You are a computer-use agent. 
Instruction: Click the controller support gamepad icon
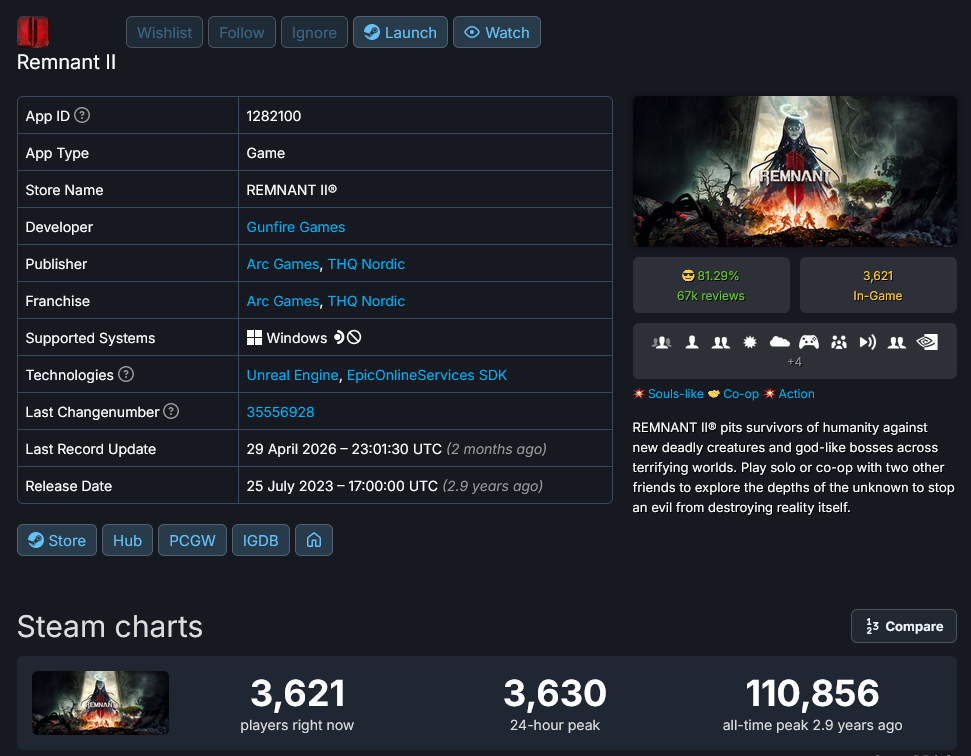(x=809, y=342)
